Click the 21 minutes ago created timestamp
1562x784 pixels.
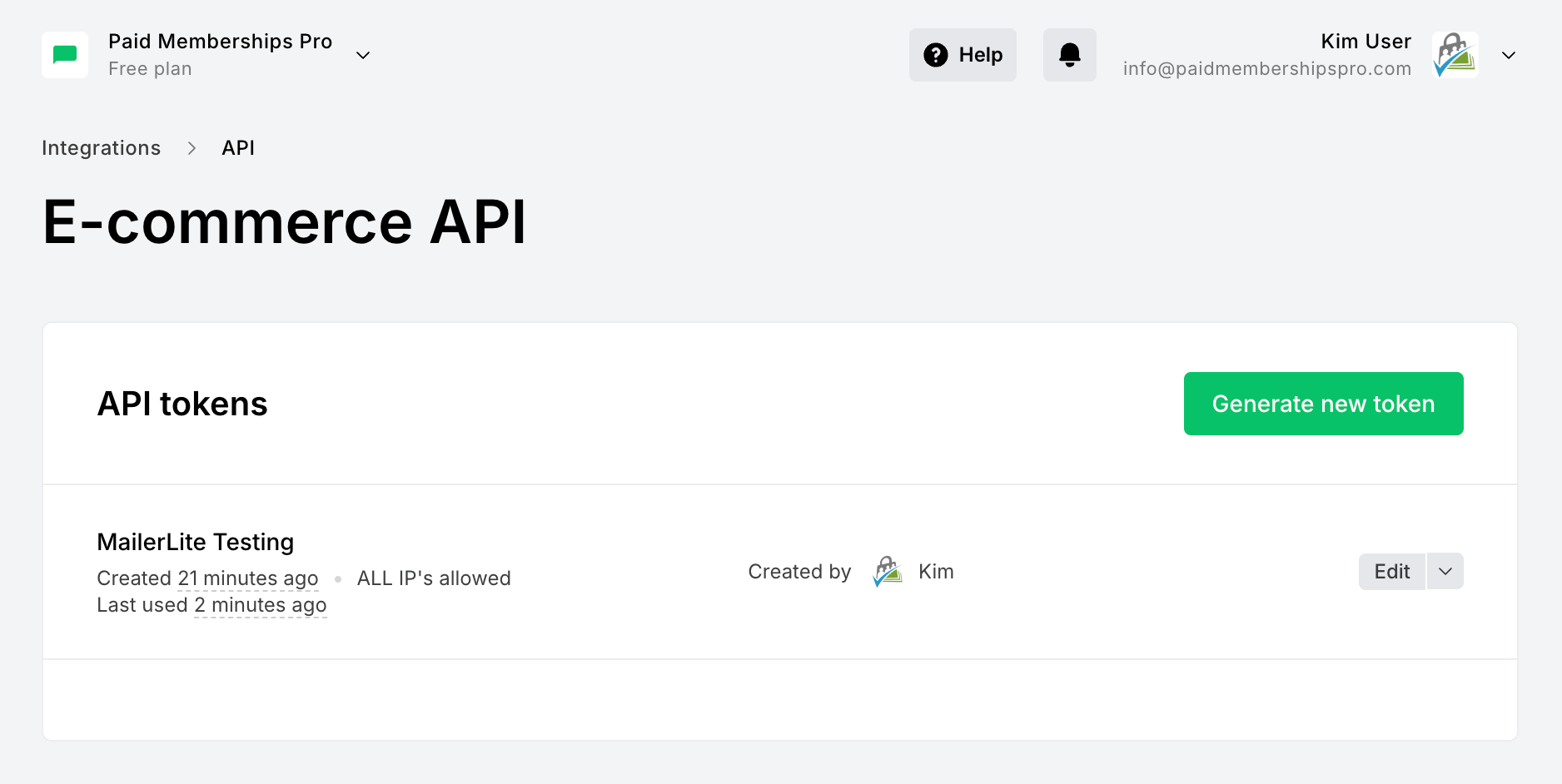click(248, 578)
